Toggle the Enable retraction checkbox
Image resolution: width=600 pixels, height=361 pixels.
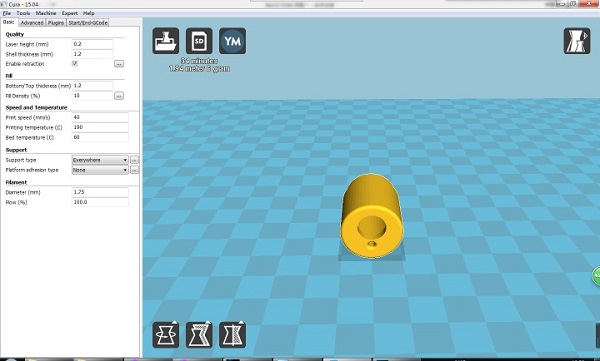click(75, 64)
